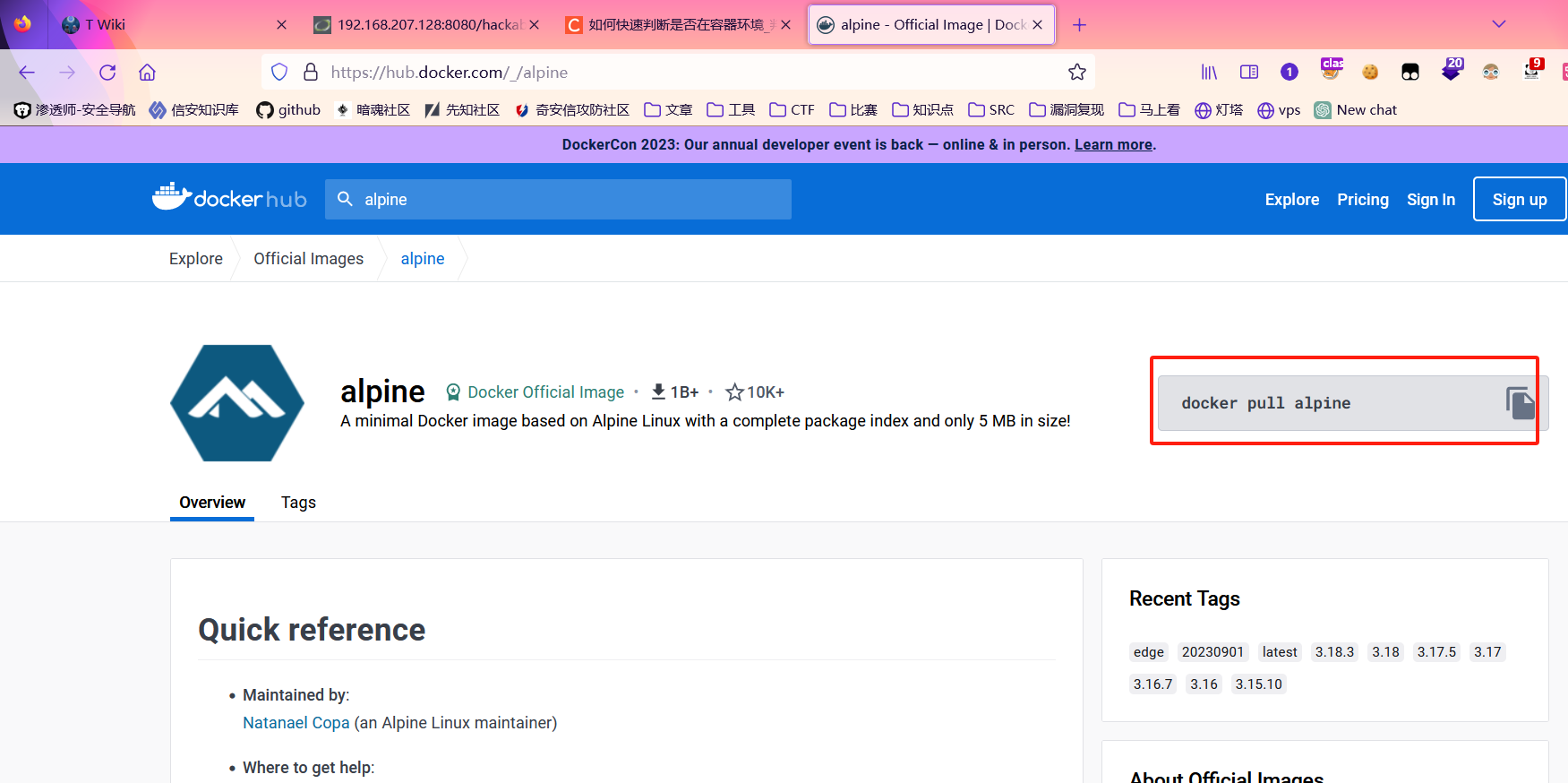Click the Docker Hub search field

tap(558, 199)
